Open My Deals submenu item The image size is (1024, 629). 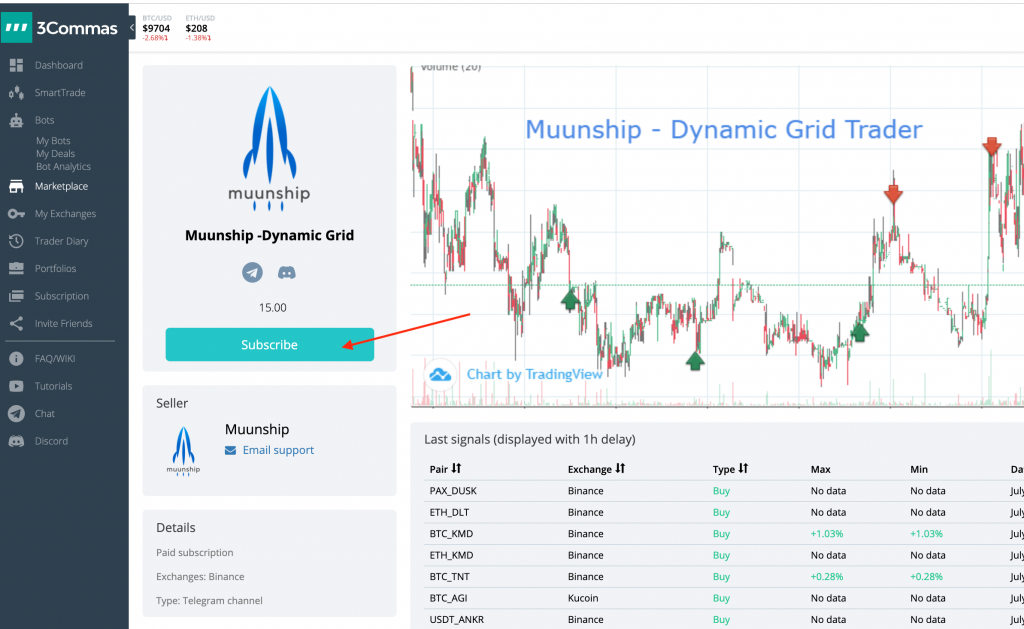pos(56,153)
